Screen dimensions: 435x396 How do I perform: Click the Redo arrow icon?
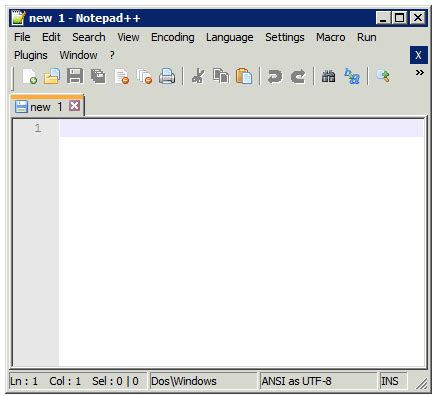pos(298,76)
